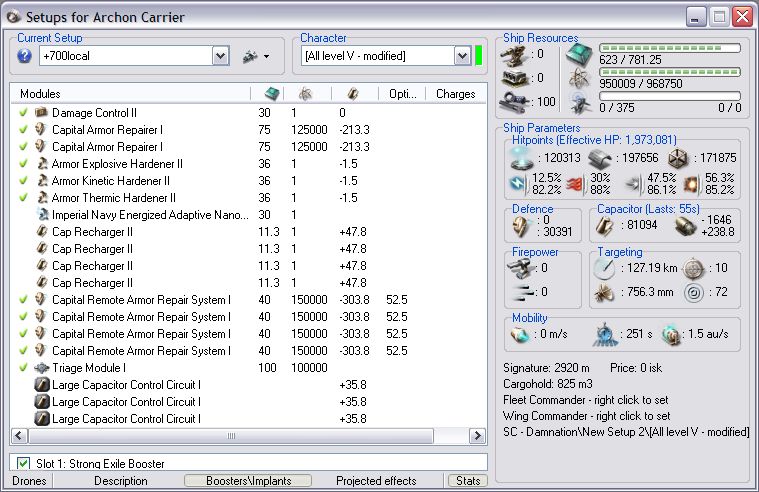Open the Current Setup dropdown
Viewport: 759px width, 492px height.
221,56
